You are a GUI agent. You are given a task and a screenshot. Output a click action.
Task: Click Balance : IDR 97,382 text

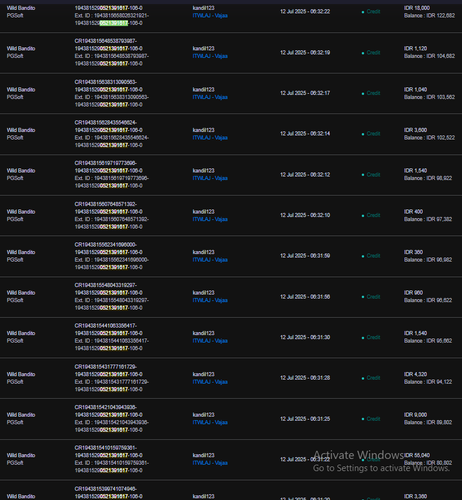428,219
